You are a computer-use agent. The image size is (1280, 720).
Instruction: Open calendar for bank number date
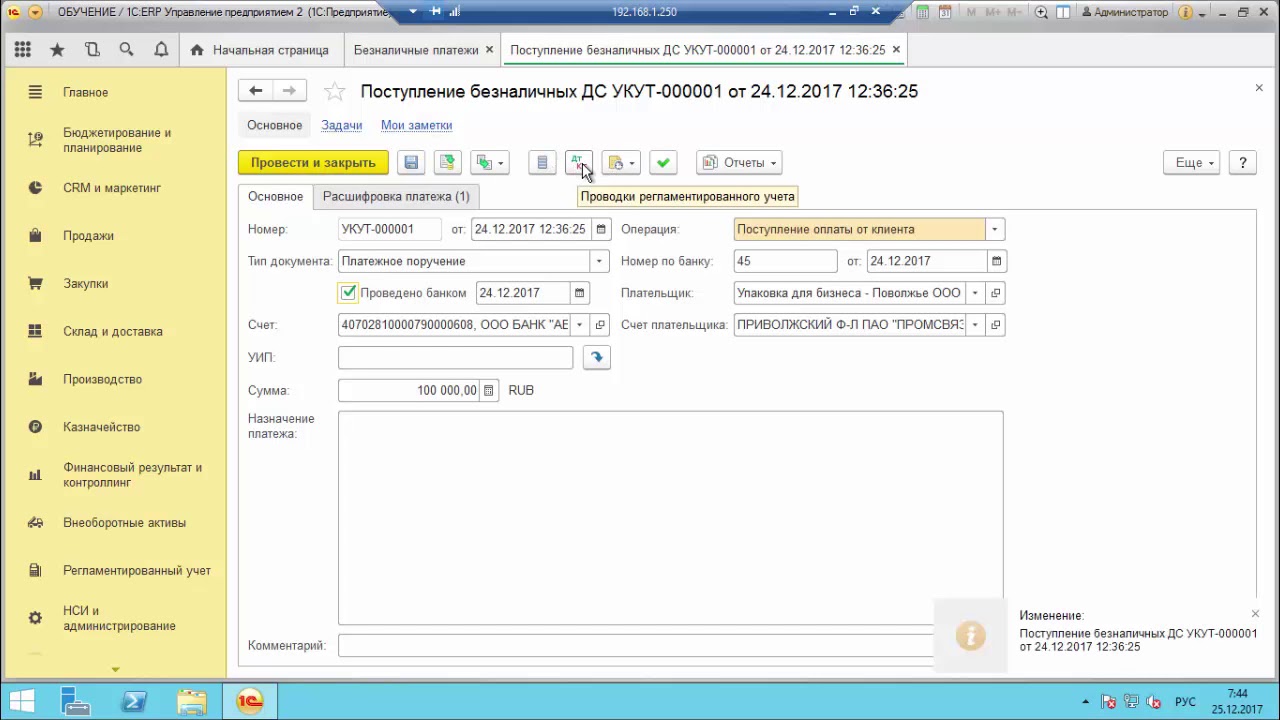tap(996, 261)
